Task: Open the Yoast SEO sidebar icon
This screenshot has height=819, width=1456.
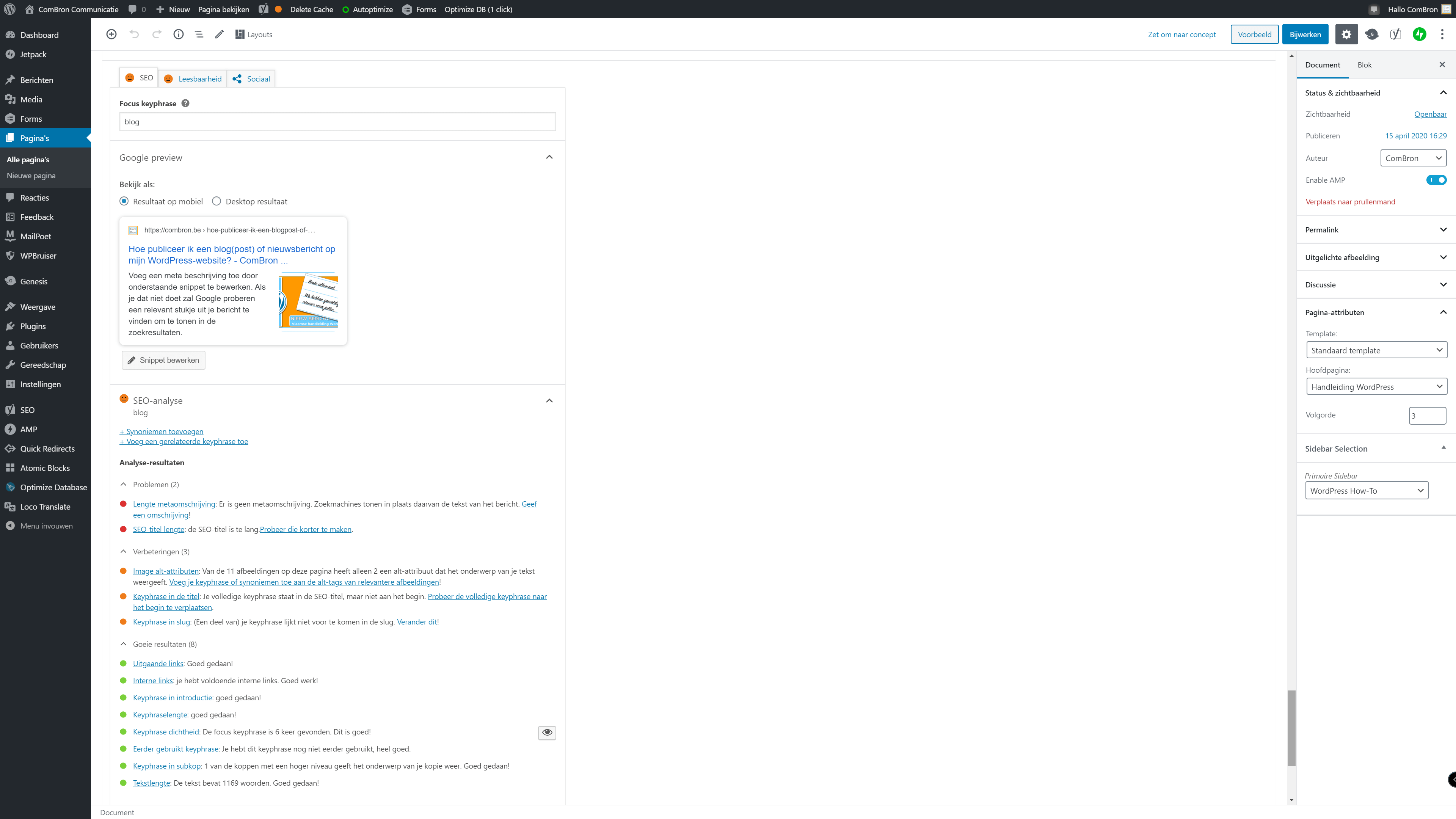Action: pos(1395,35)
